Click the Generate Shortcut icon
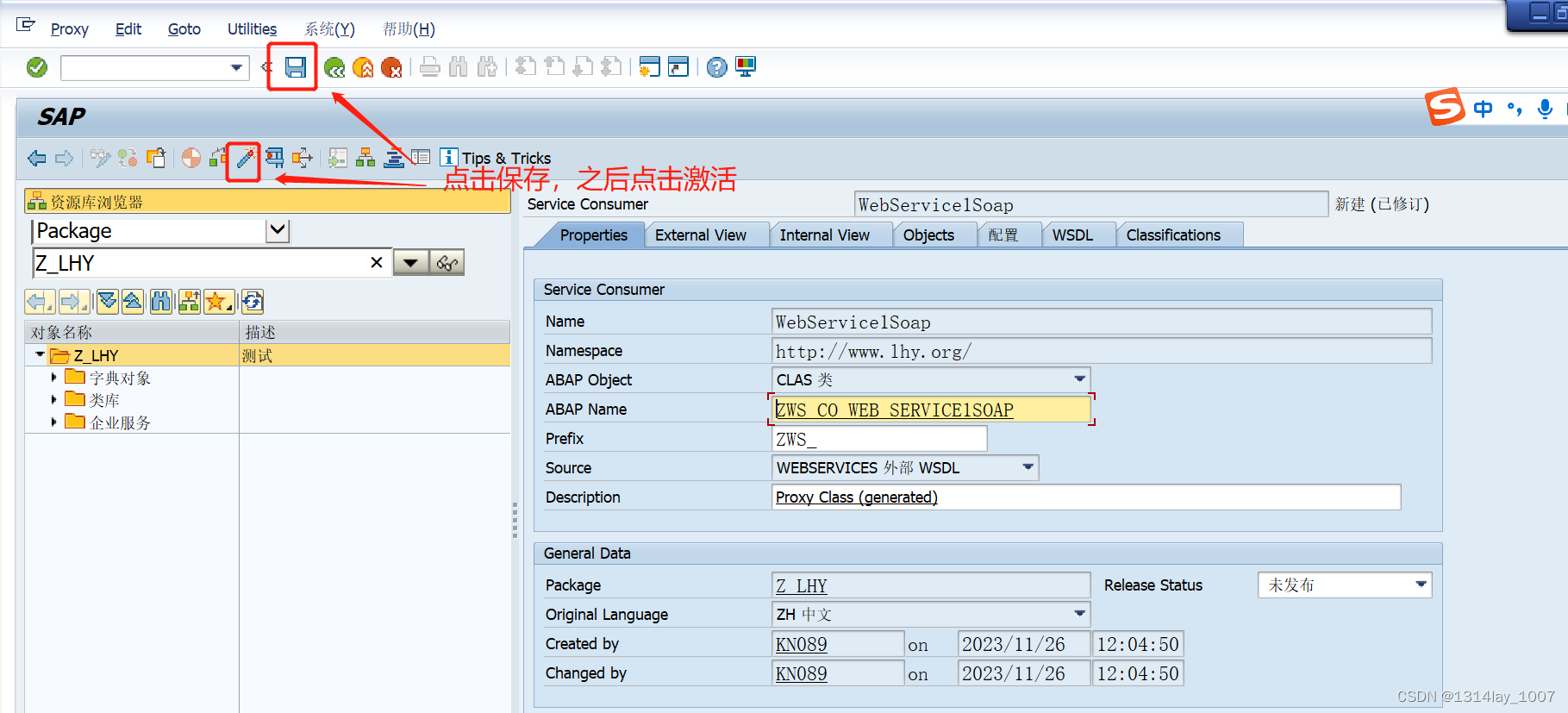Viewport: 1568px width, 713px height. click(x=678, y=67)
